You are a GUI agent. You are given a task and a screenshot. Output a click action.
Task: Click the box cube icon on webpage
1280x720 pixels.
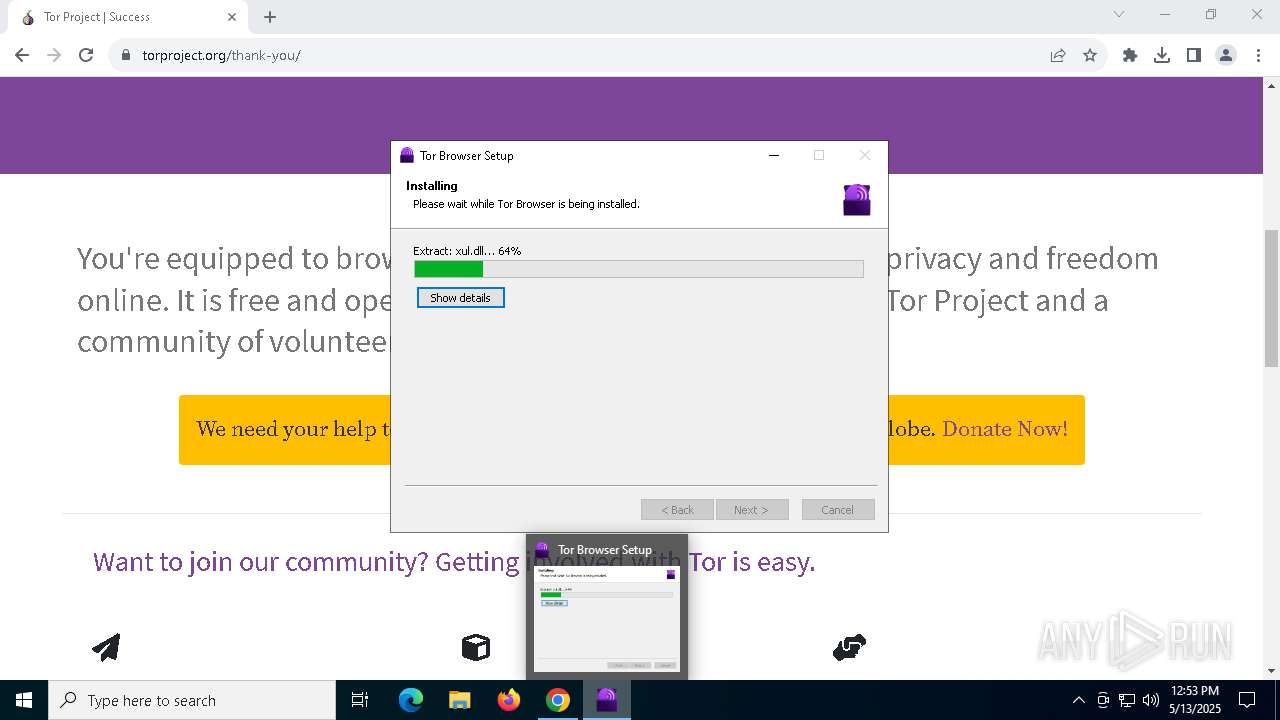(x=476, y=647)
